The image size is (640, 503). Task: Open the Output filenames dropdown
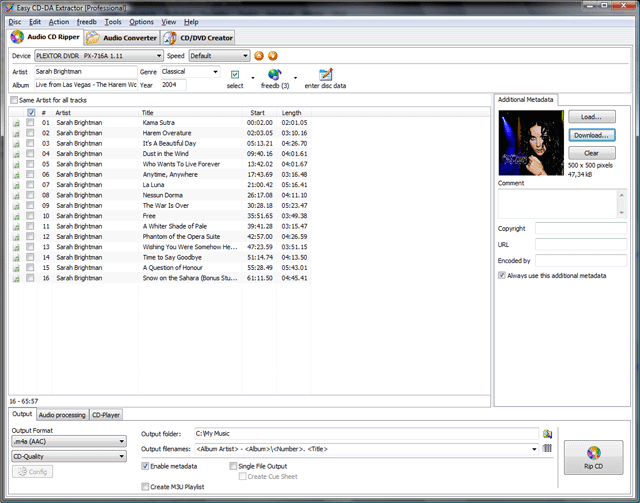coord(534,449)
